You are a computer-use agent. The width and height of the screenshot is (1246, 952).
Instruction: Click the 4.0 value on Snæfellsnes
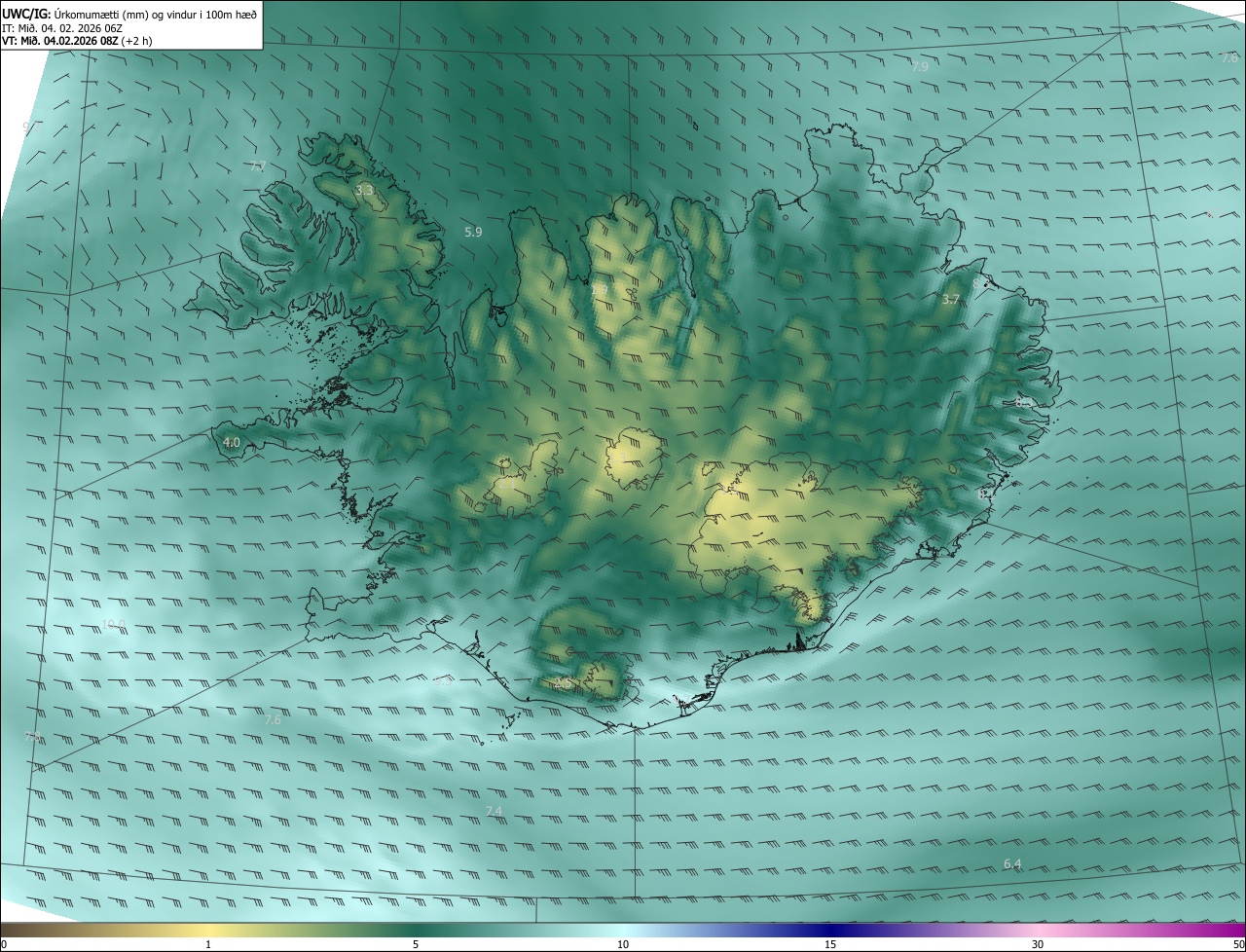232,442
